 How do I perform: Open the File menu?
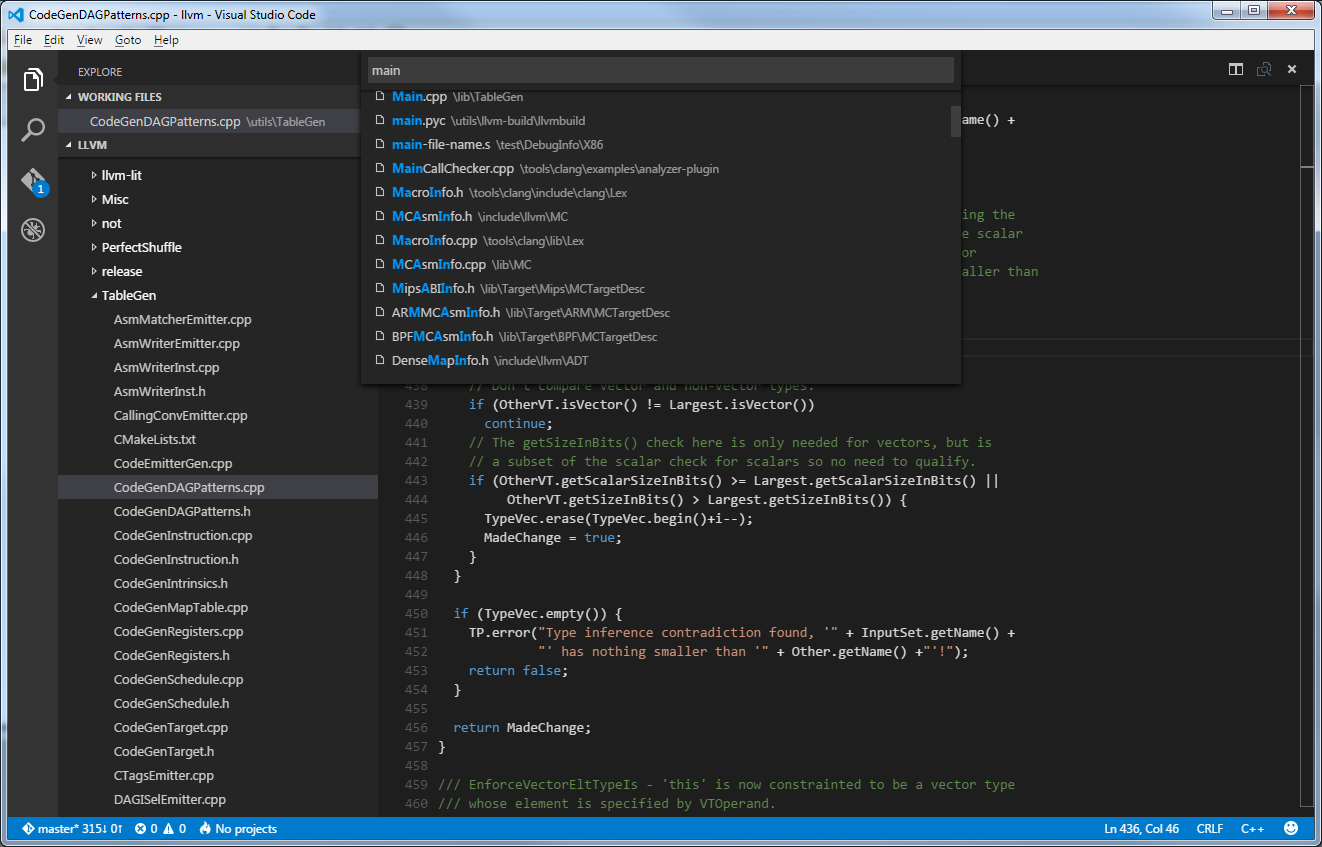pos(22,39)
